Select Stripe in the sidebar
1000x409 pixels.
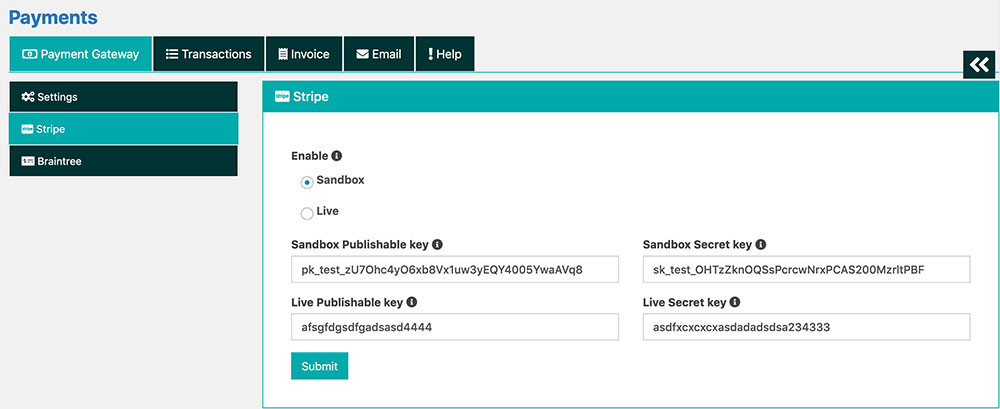pos(123,129)
